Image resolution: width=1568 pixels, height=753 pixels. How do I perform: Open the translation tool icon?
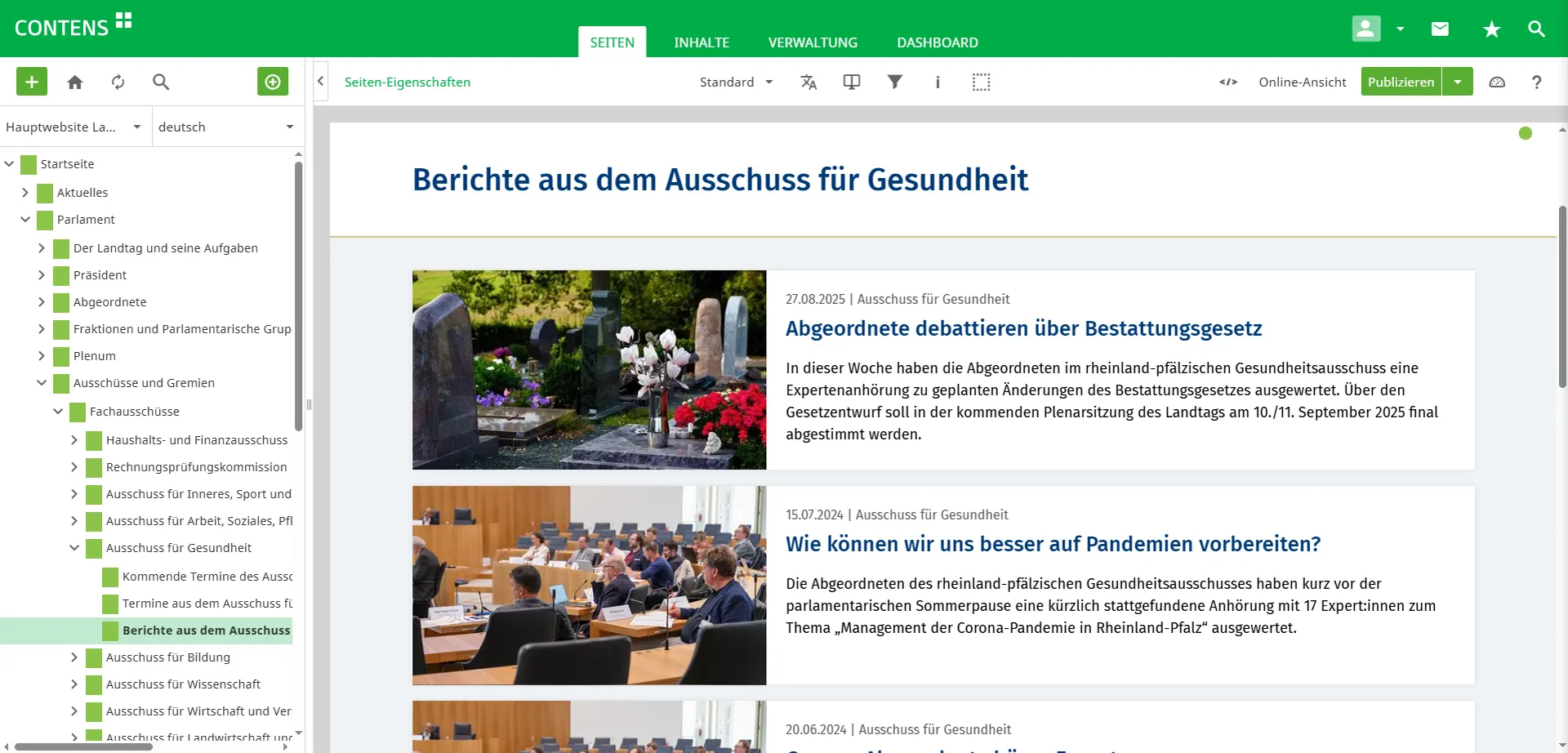point(808,82)
